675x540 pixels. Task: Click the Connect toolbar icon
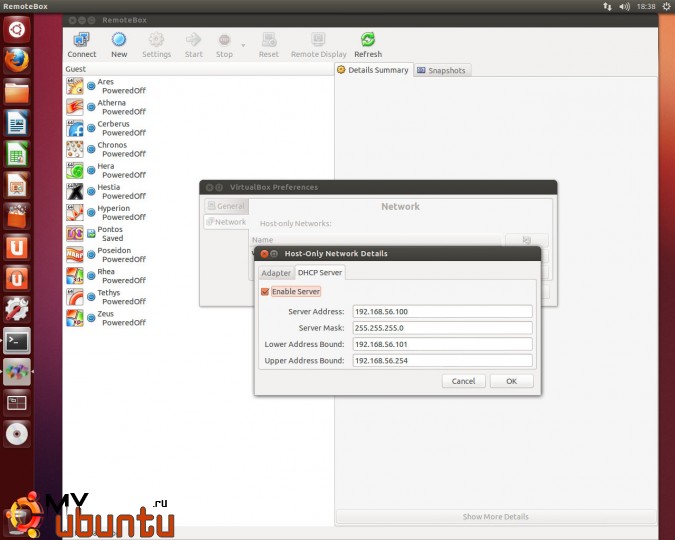coord(82,41)
